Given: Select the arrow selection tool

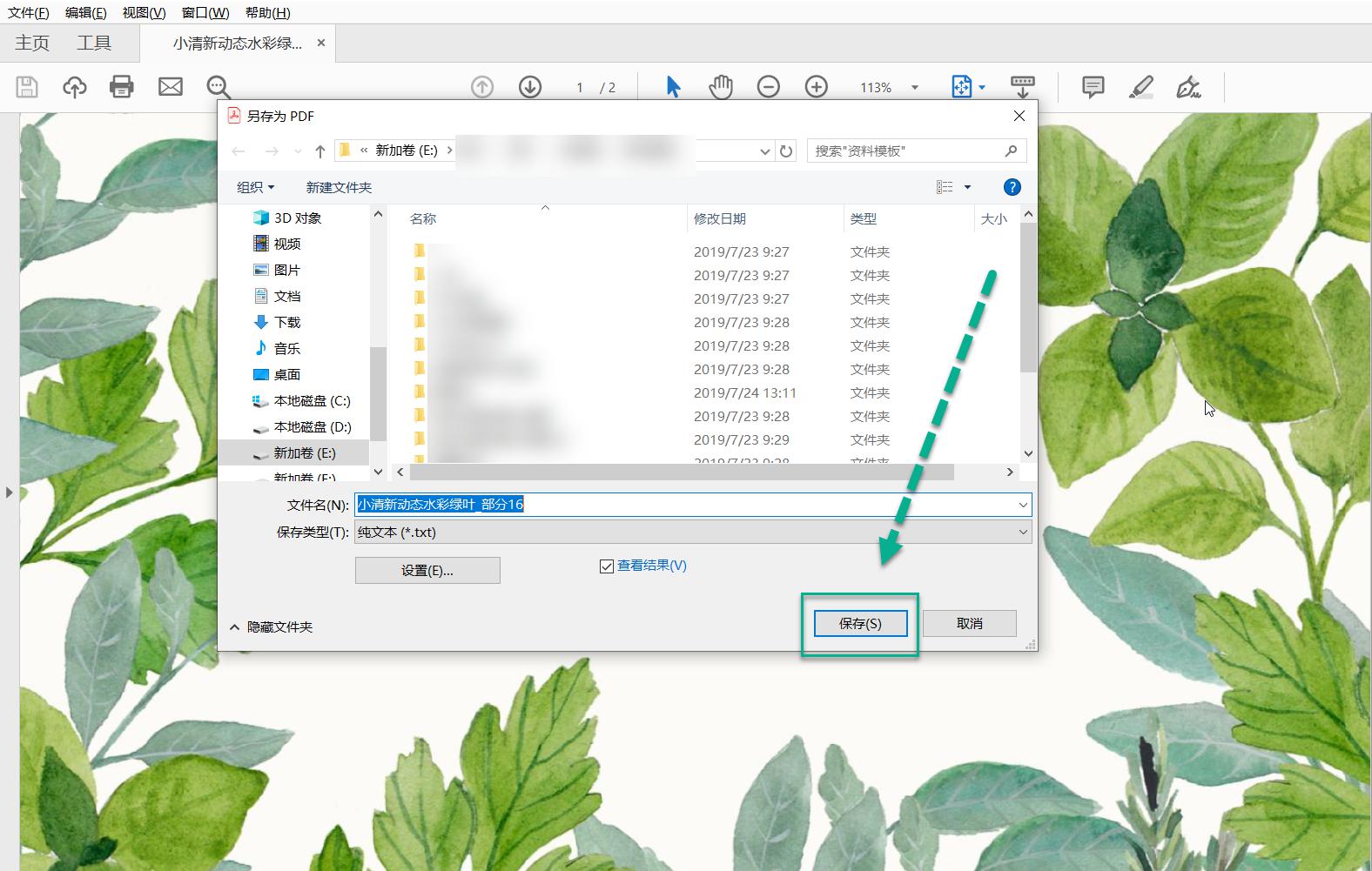Looking at the screenshot, I should pyautogui.click(x=673, y=87).
